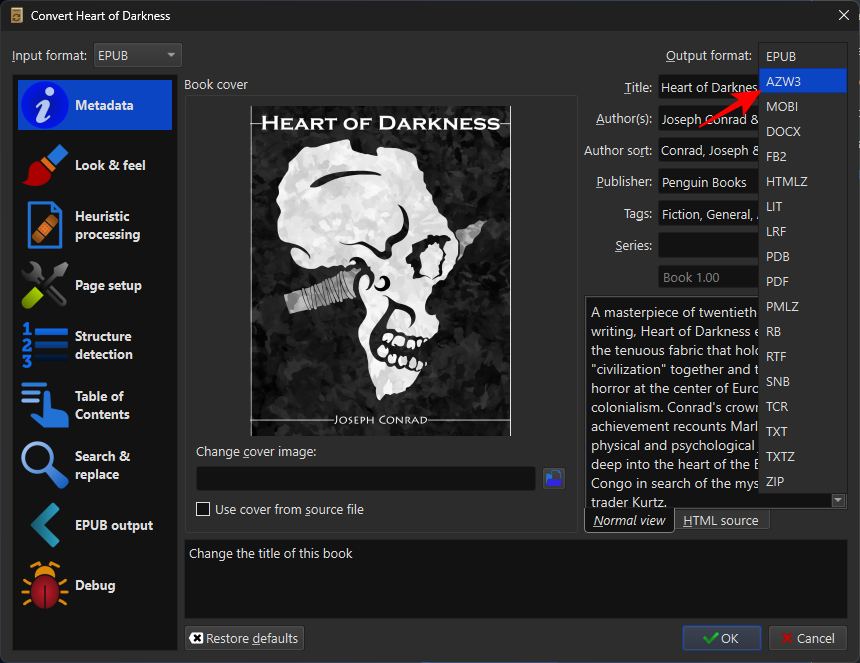The image size is (860, 663).
Task: Close the Convert Heart of Darkness dialog
Action: (x=844, y=15)
